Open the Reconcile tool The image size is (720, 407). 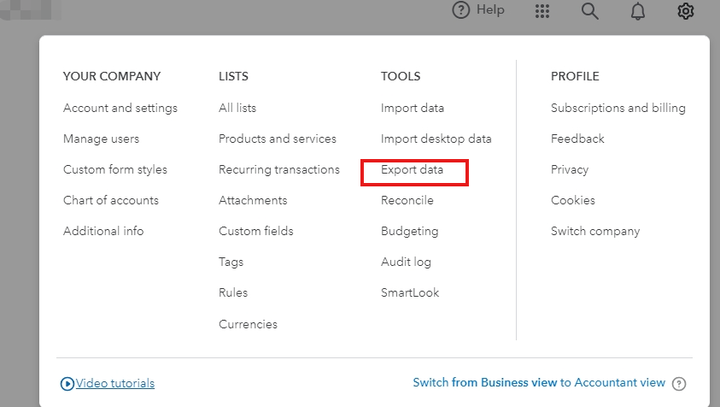407,200
